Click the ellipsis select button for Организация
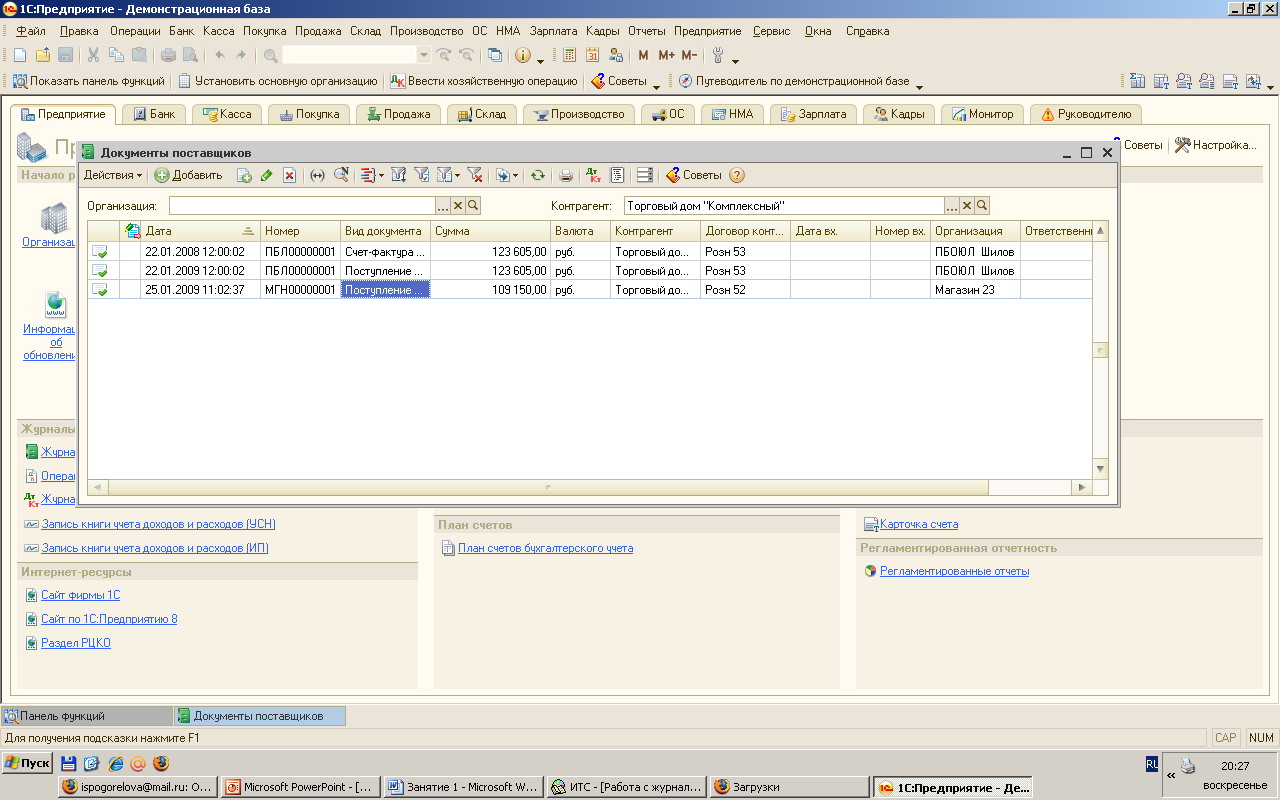 pyautogui.click(x=443, y=205)
